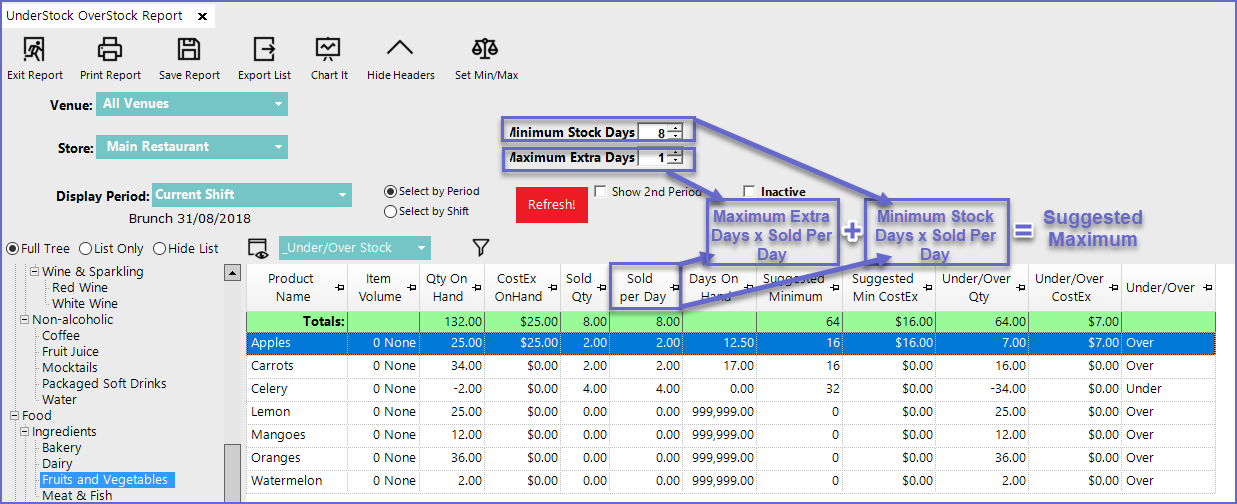The height and width of the screenshot is (504, 1237).
Task: Click the Print Report printer icon
Action: tap(110, 49)
